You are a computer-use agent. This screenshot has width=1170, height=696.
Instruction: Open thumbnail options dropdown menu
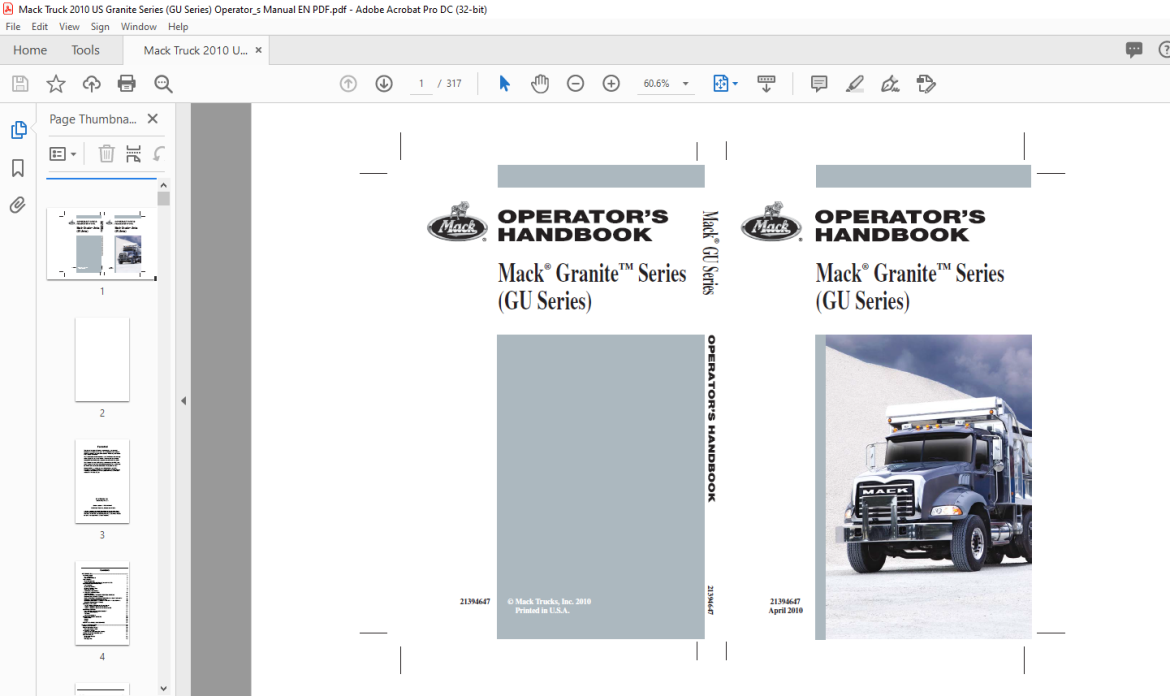pyautogui.click(x=63, y=154)
